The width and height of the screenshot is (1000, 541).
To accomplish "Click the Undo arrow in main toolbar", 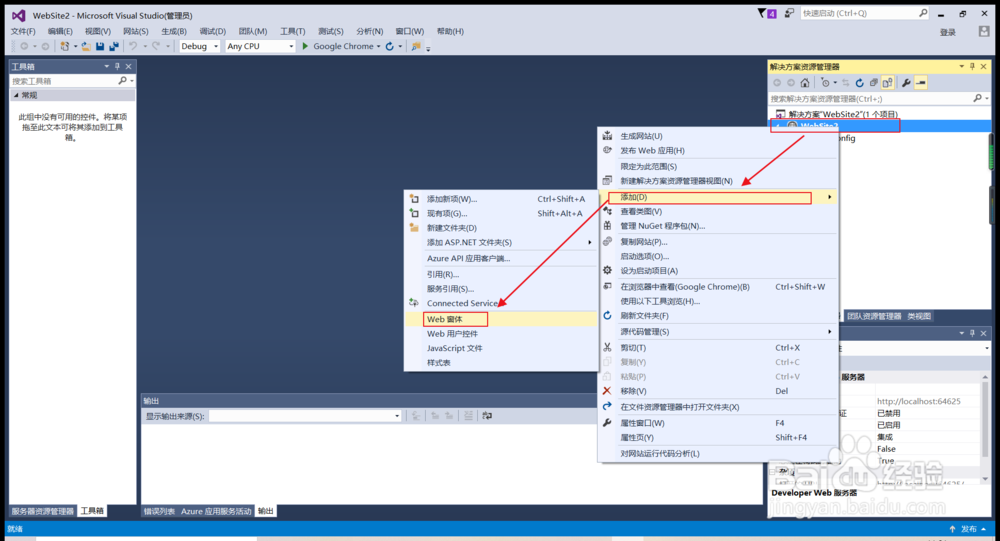I will [133, 46].
